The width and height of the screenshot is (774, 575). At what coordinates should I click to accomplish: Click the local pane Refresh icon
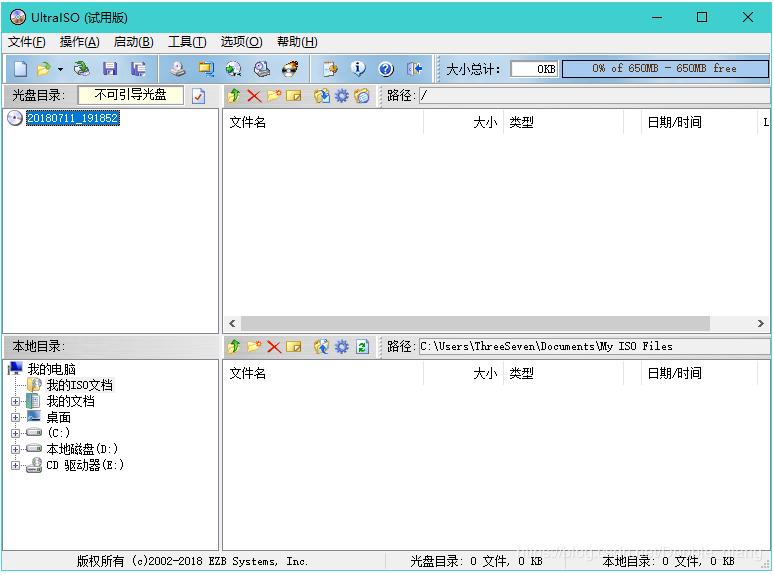tap(362, 347)
